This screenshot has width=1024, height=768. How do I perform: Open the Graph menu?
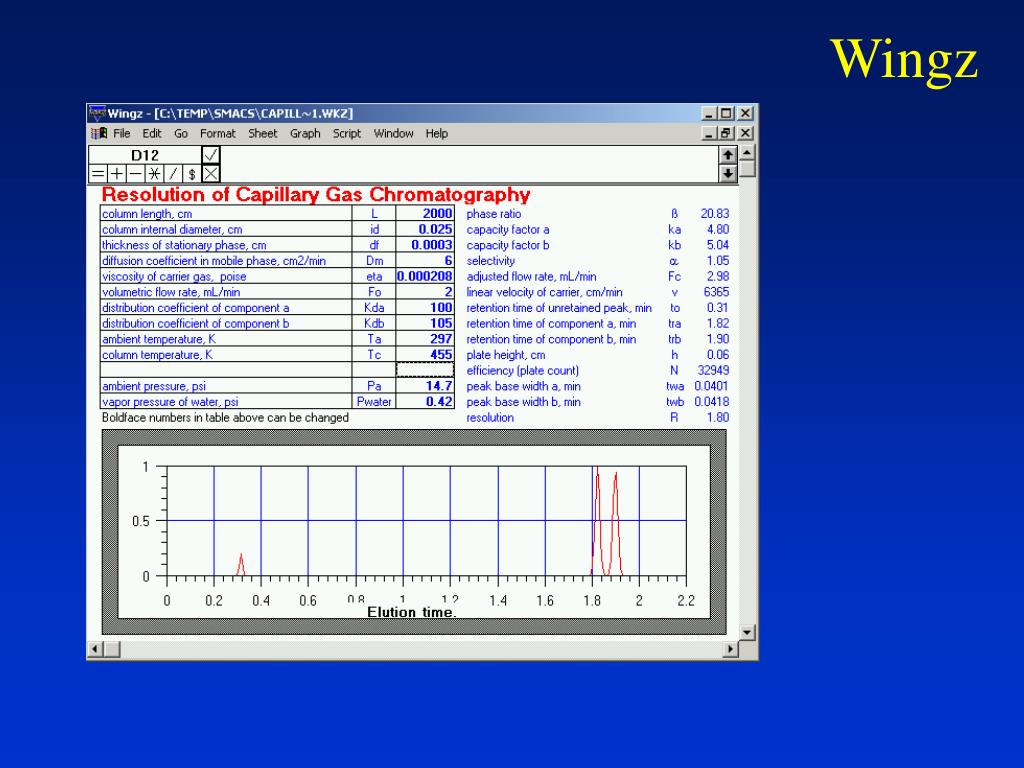pyautogui.click(x=305, y=133)
